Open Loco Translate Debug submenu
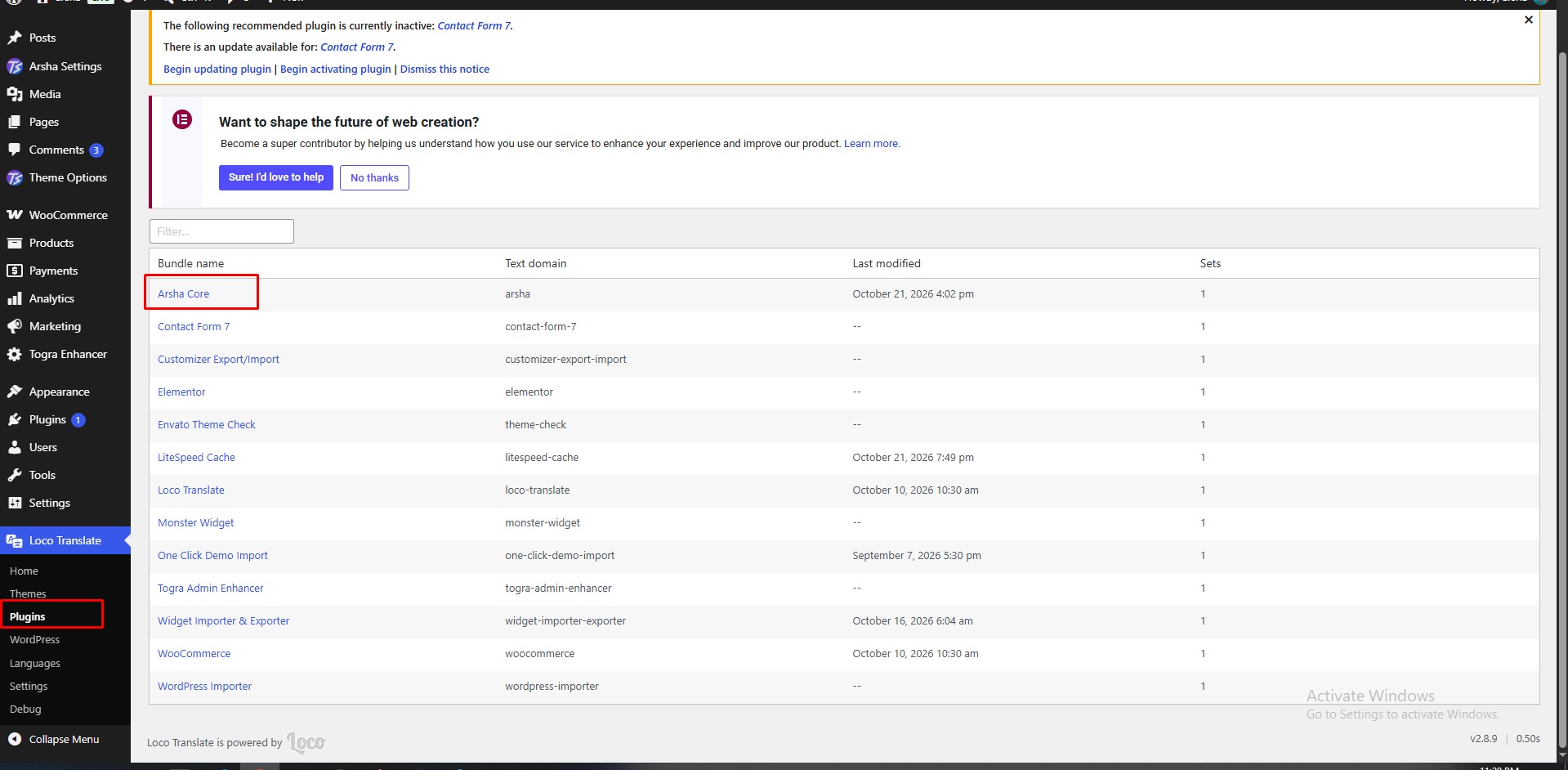Image resolution: width=1568 pixels, height=770 pixels. pos(25,709)
